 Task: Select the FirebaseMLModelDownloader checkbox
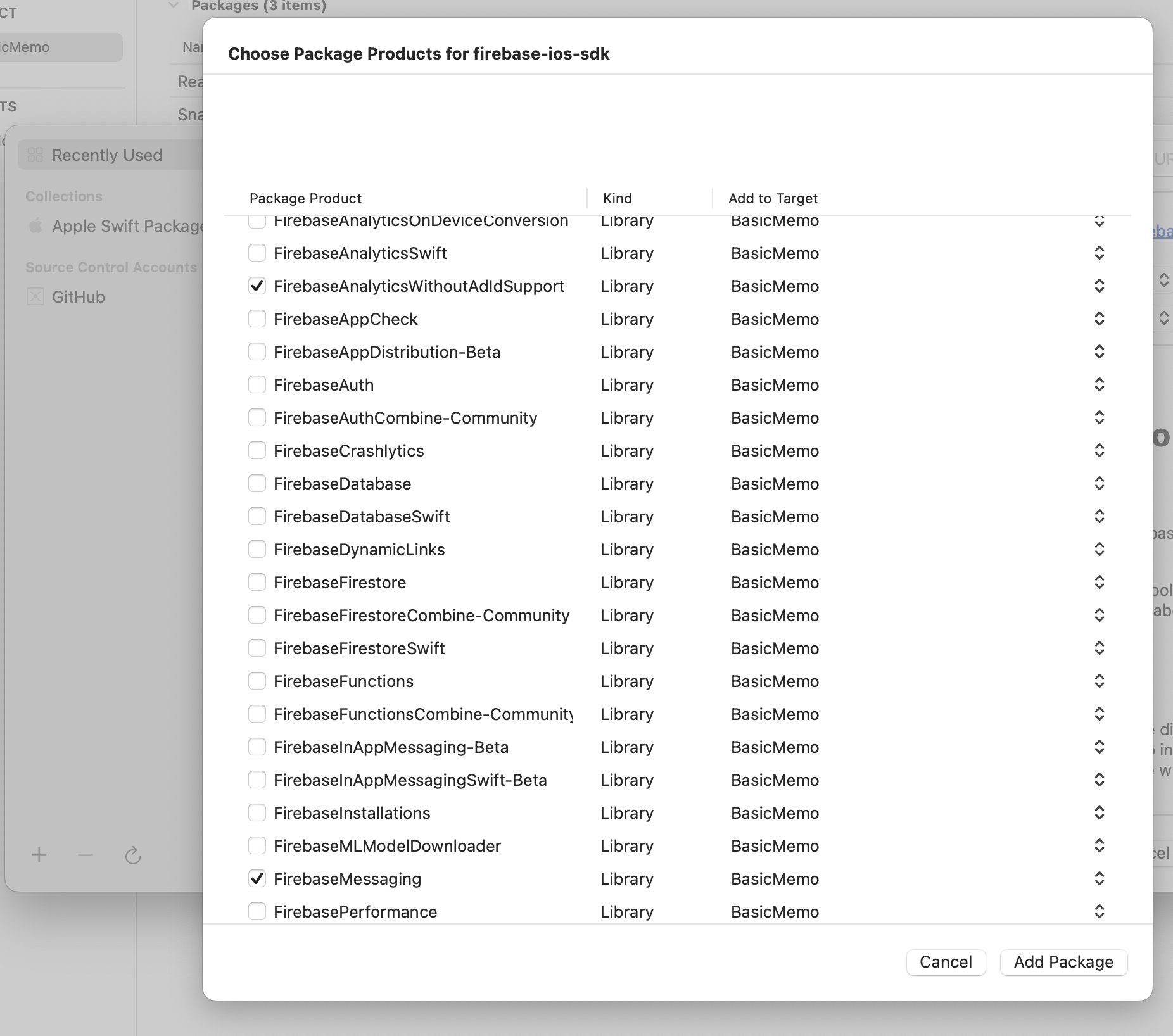[x=257, y=846]
